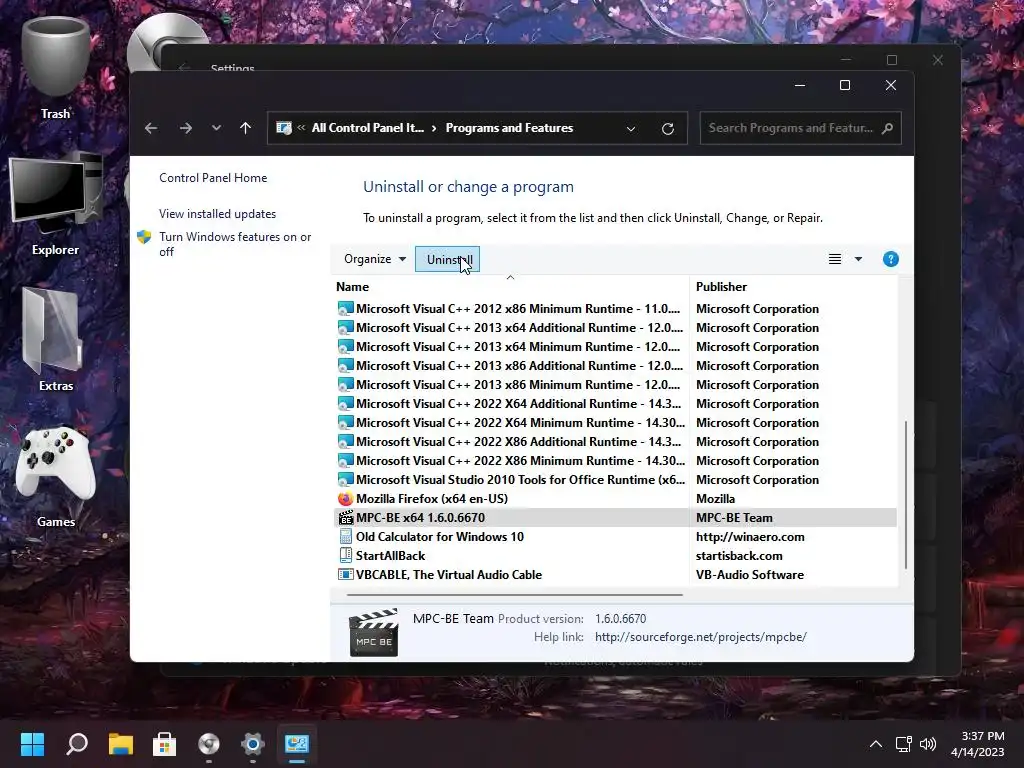Open the Windows Start button
1024x768 pixels.
click(x=32, y=744)
